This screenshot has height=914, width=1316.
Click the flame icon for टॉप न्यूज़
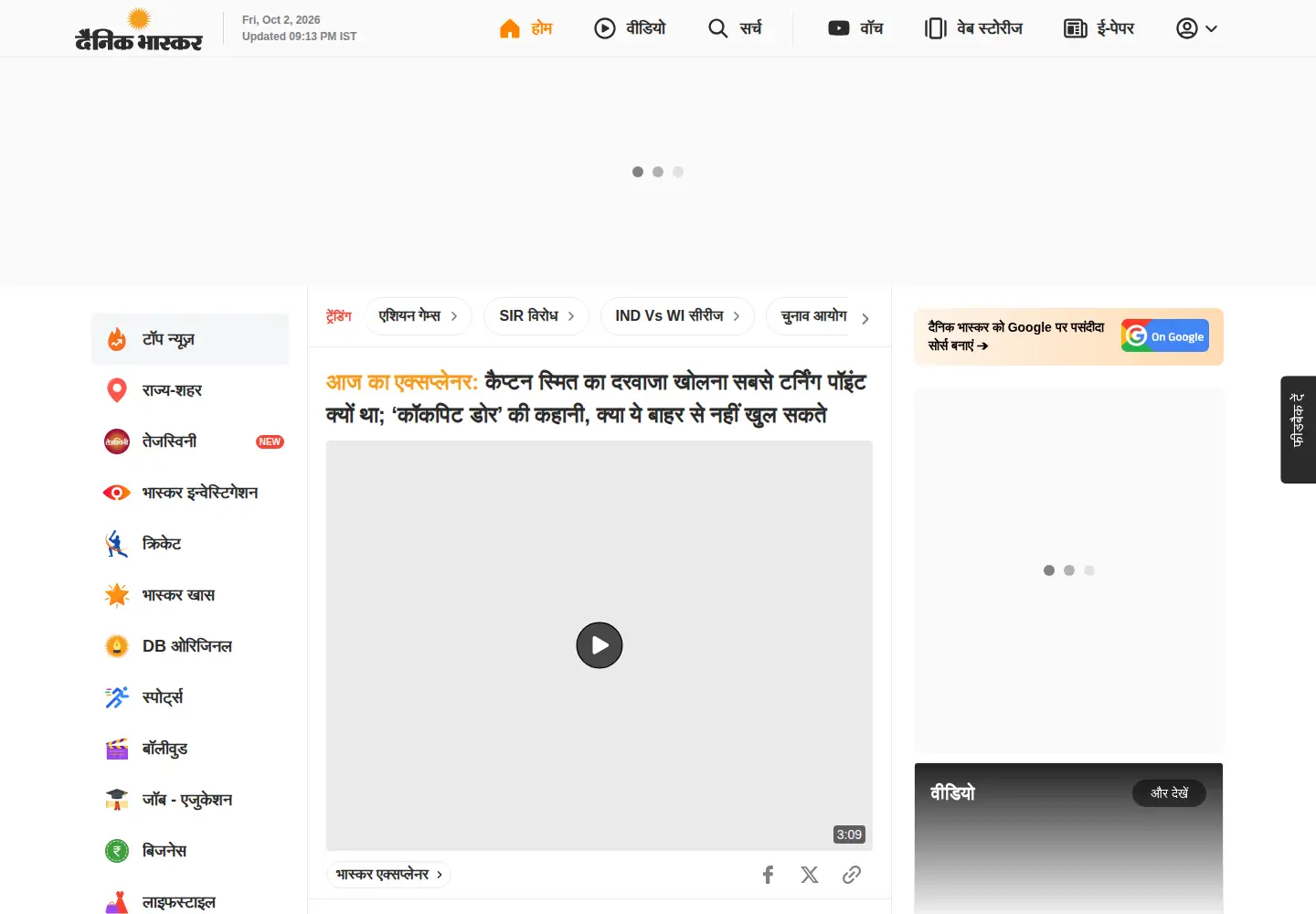[x=117, y=339]
